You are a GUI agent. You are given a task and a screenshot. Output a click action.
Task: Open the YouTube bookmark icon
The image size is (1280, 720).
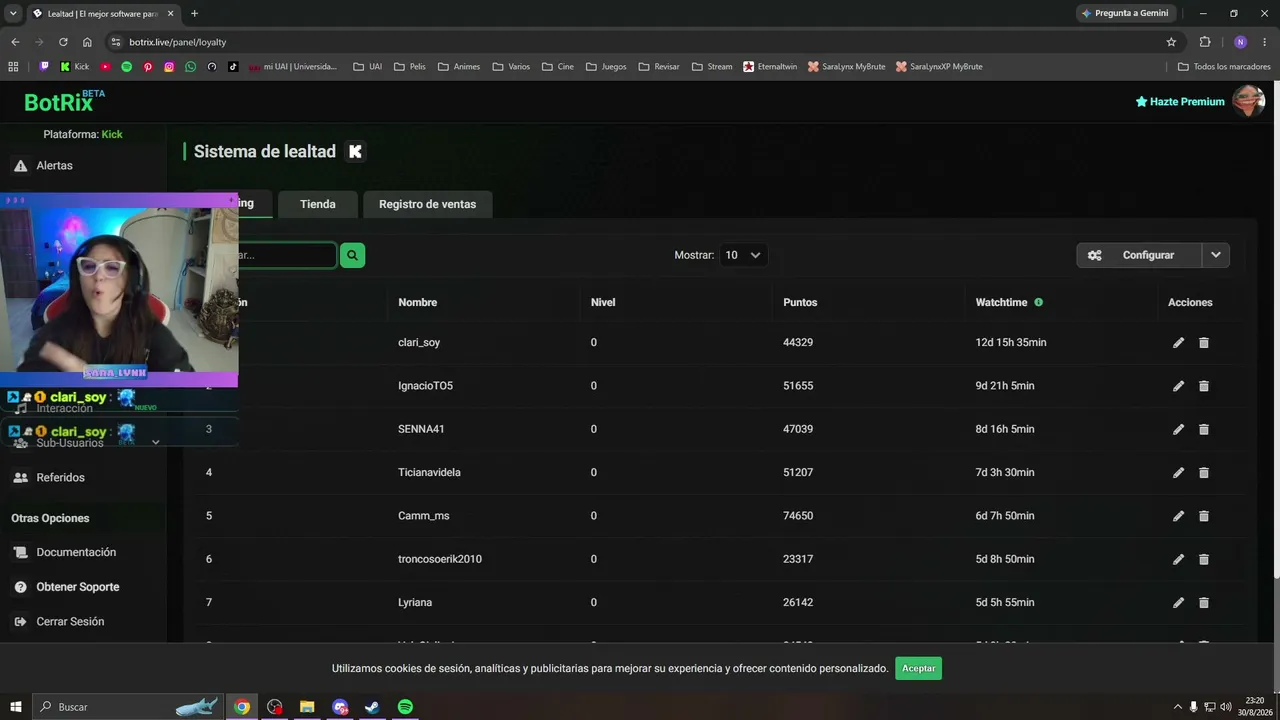coord(105,67)
